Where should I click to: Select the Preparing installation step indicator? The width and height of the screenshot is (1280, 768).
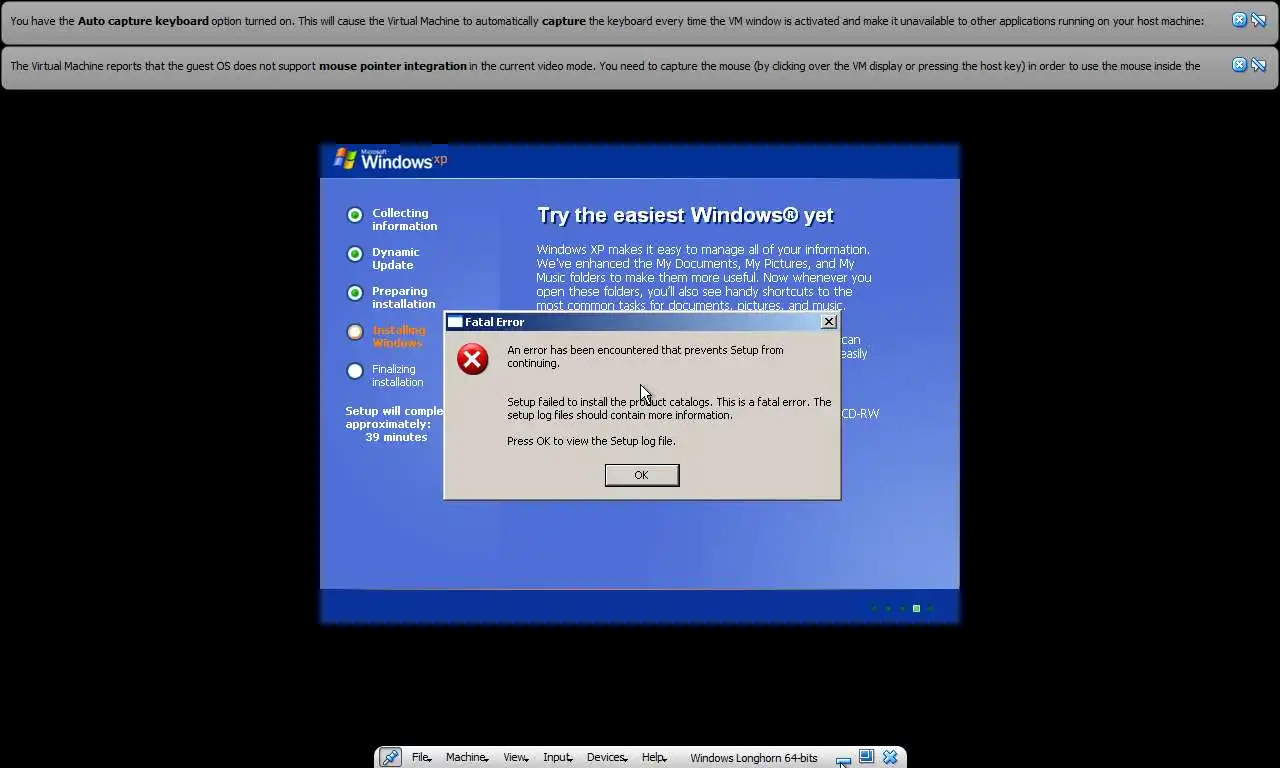(x=355, y=293)
